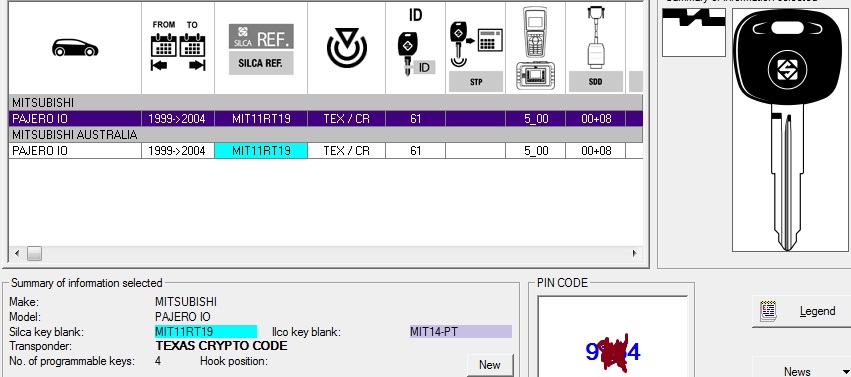Image resolution: width=851 pixels, height=377 pixels.
Task: Click the cyan MIT11RT19 cell in table
Action: pyautogui.click(x=261, y=151)
